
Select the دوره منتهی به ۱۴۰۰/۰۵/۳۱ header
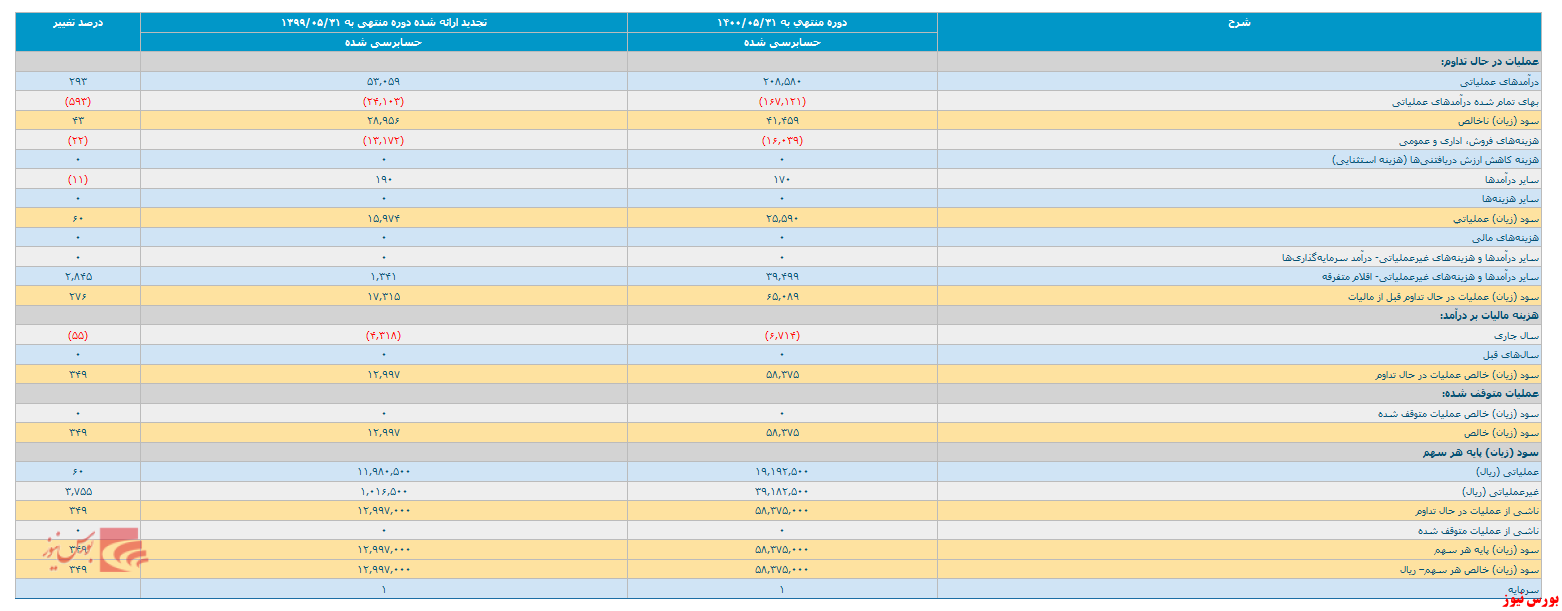click(782, 22)
